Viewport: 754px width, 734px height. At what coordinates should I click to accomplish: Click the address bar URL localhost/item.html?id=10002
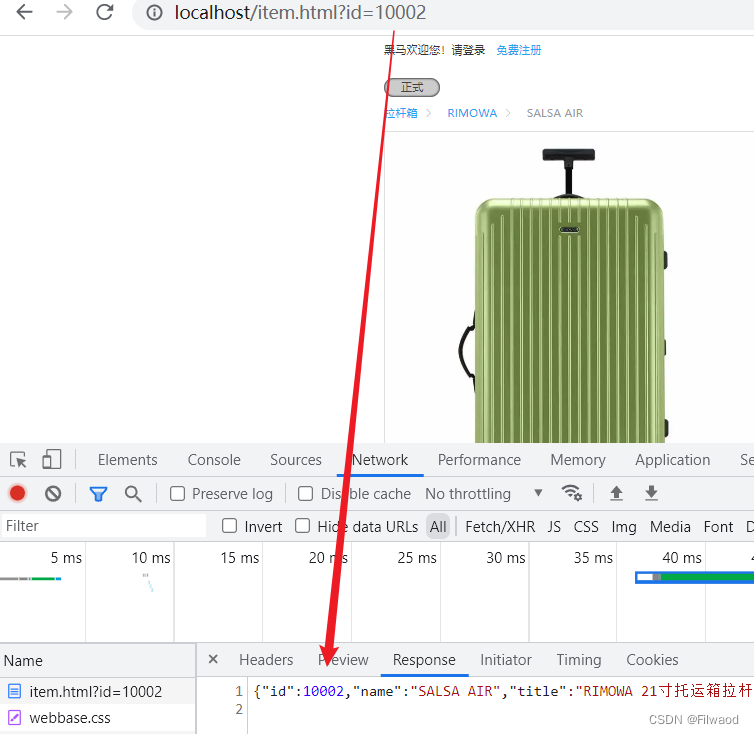coord(300,13)
